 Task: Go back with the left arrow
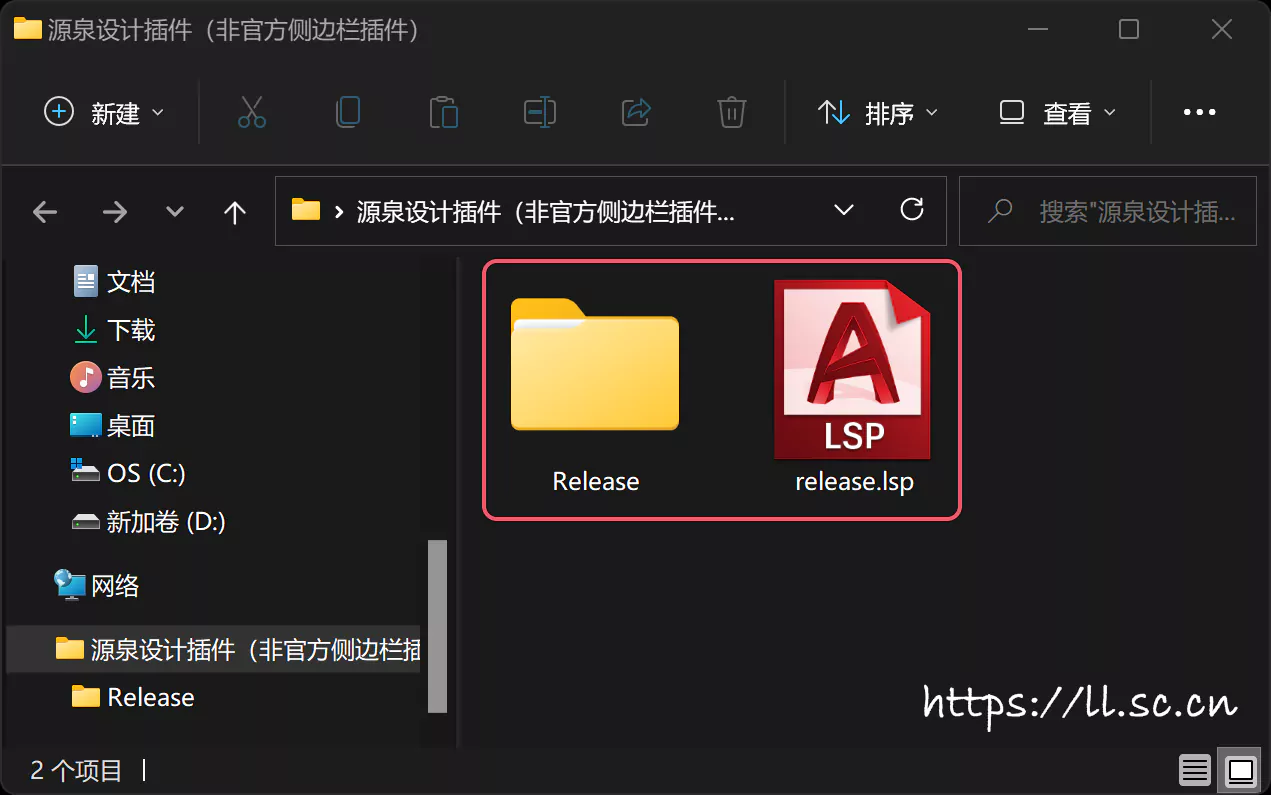tap(45, 212)
